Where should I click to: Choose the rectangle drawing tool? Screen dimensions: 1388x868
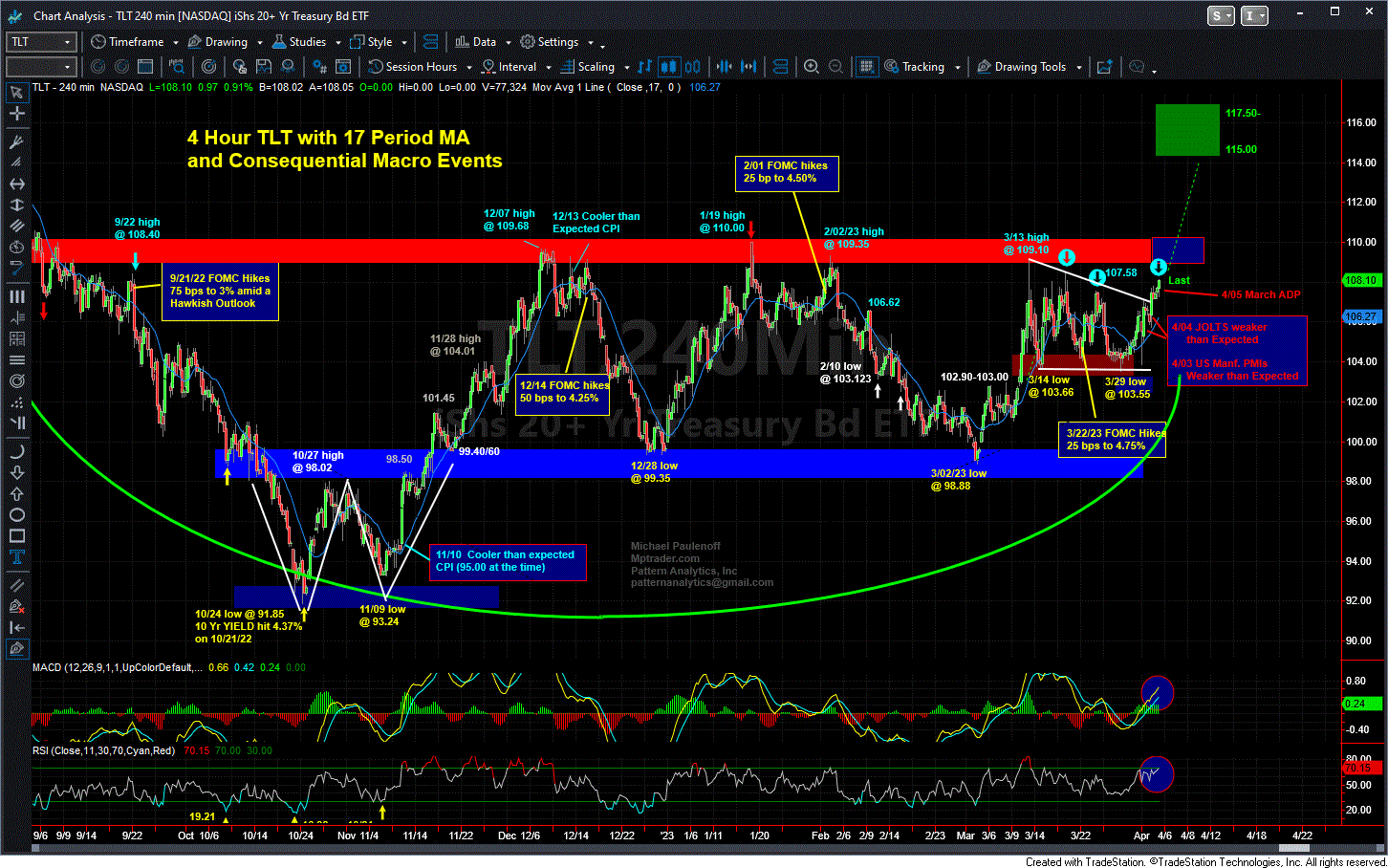click(x=16, y=535)
